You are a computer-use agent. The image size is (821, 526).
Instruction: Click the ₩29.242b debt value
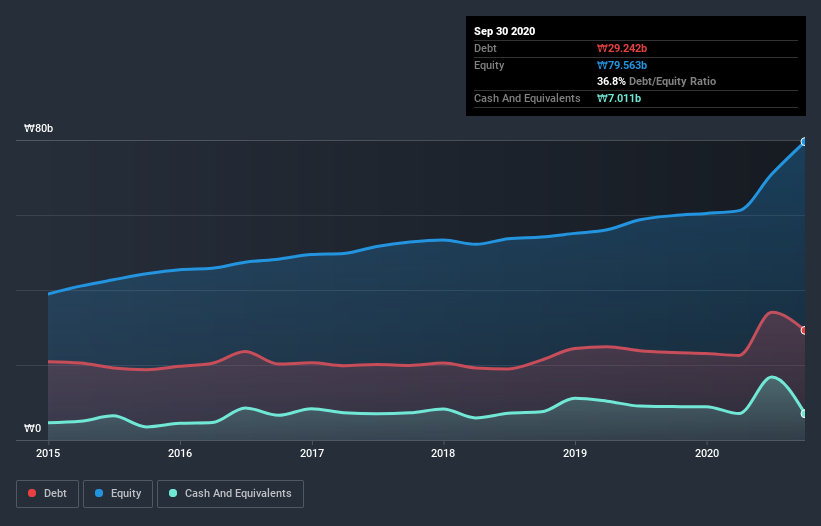point(622,48)
